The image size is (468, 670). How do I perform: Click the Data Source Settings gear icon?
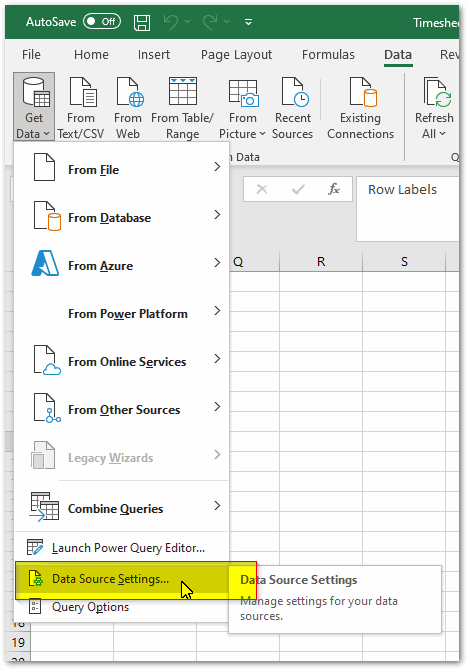click(x=35, y=579)
